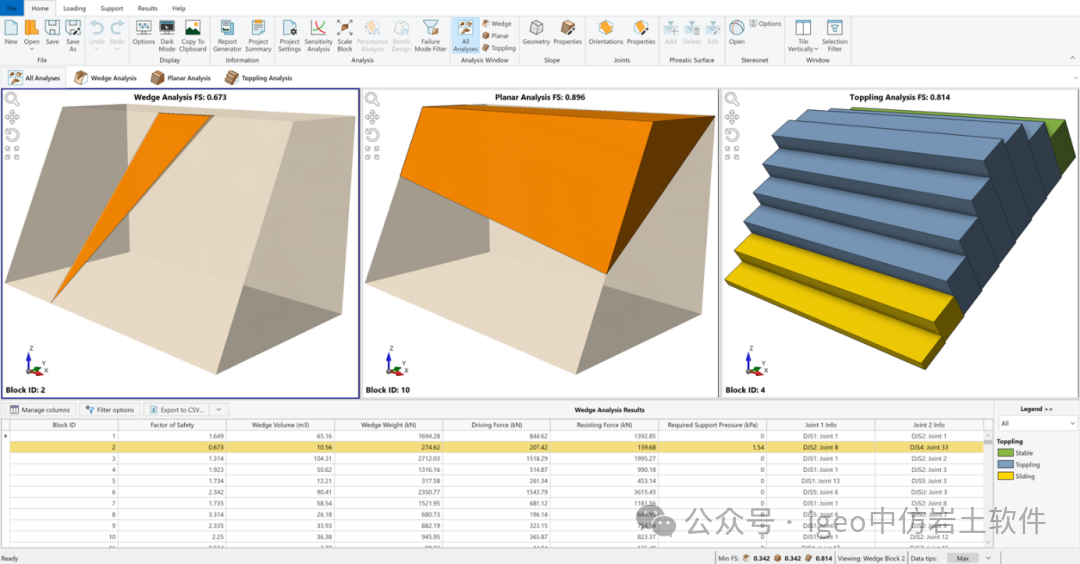Select All Analyses ribbon button
This screenshot has height=564, width=1080.
(x=466, y=36)
